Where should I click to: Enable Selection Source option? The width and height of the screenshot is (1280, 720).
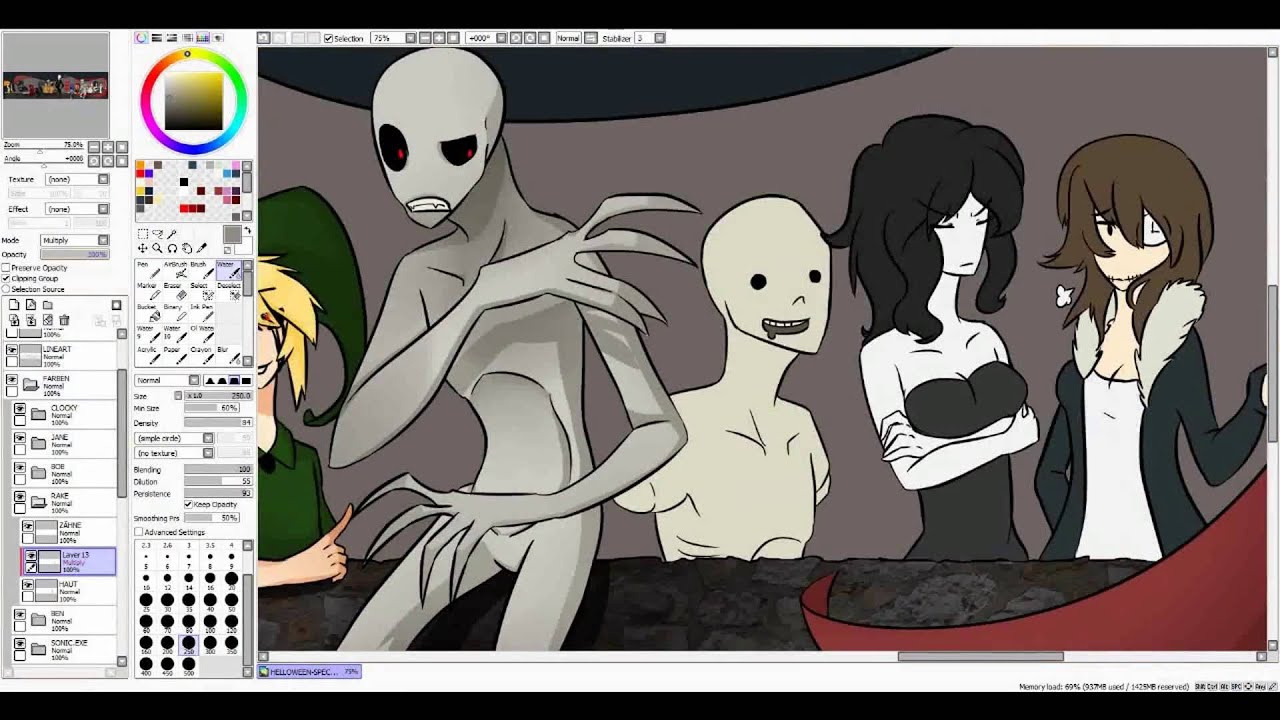point(6,289)
